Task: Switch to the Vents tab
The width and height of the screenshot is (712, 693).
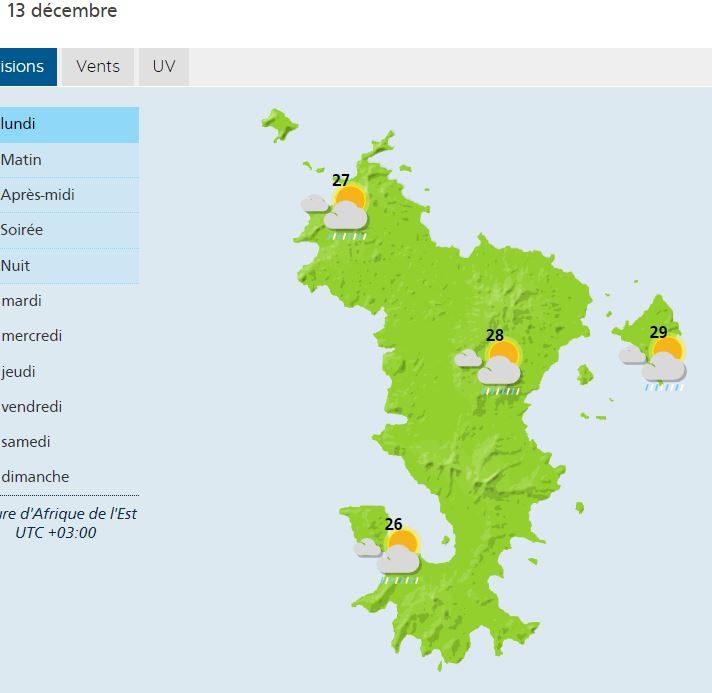Action: click(98, 67)
